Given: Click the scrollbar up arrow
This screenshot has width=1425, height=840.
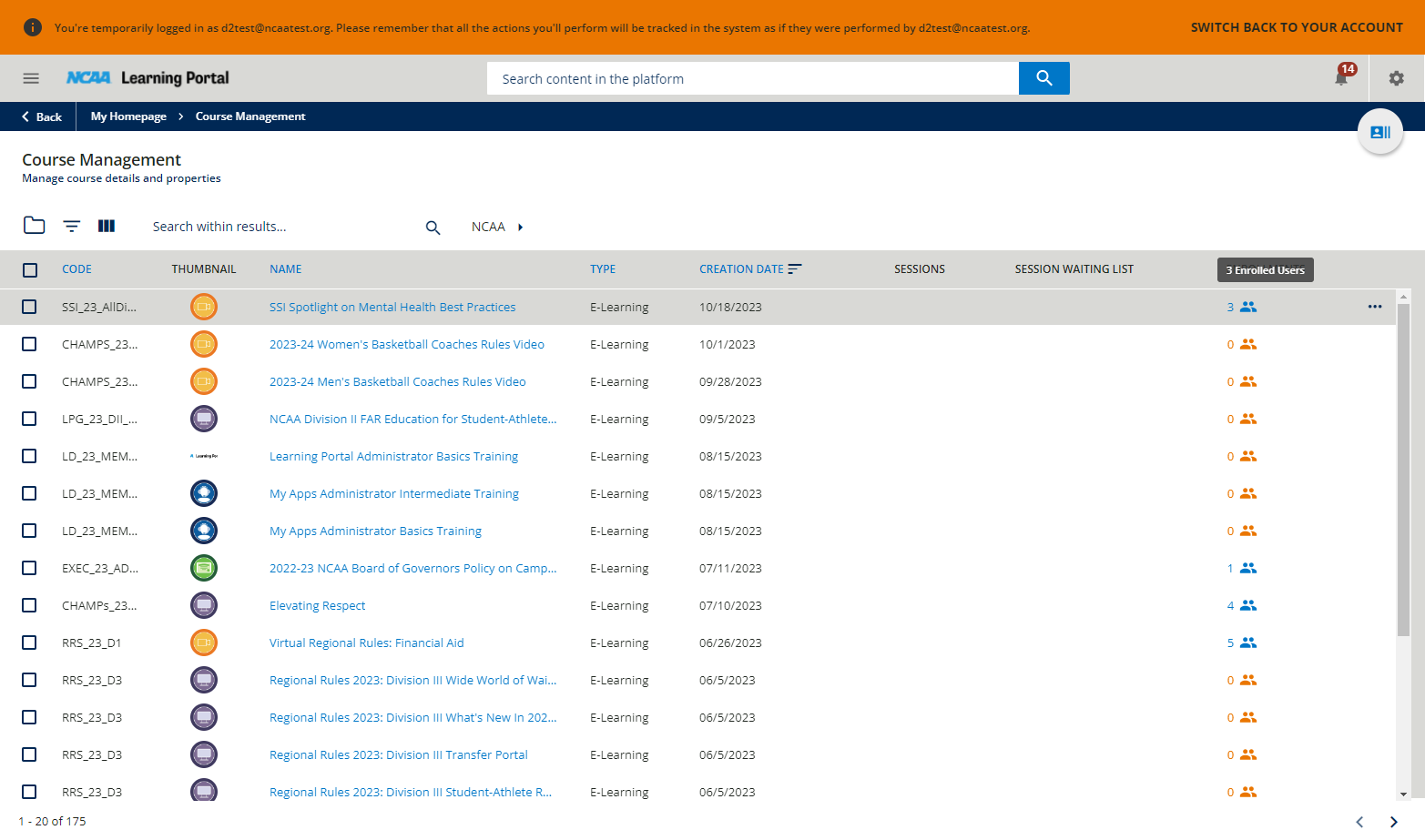Looking at the screenshot, I should click(x=1403, y=297).
